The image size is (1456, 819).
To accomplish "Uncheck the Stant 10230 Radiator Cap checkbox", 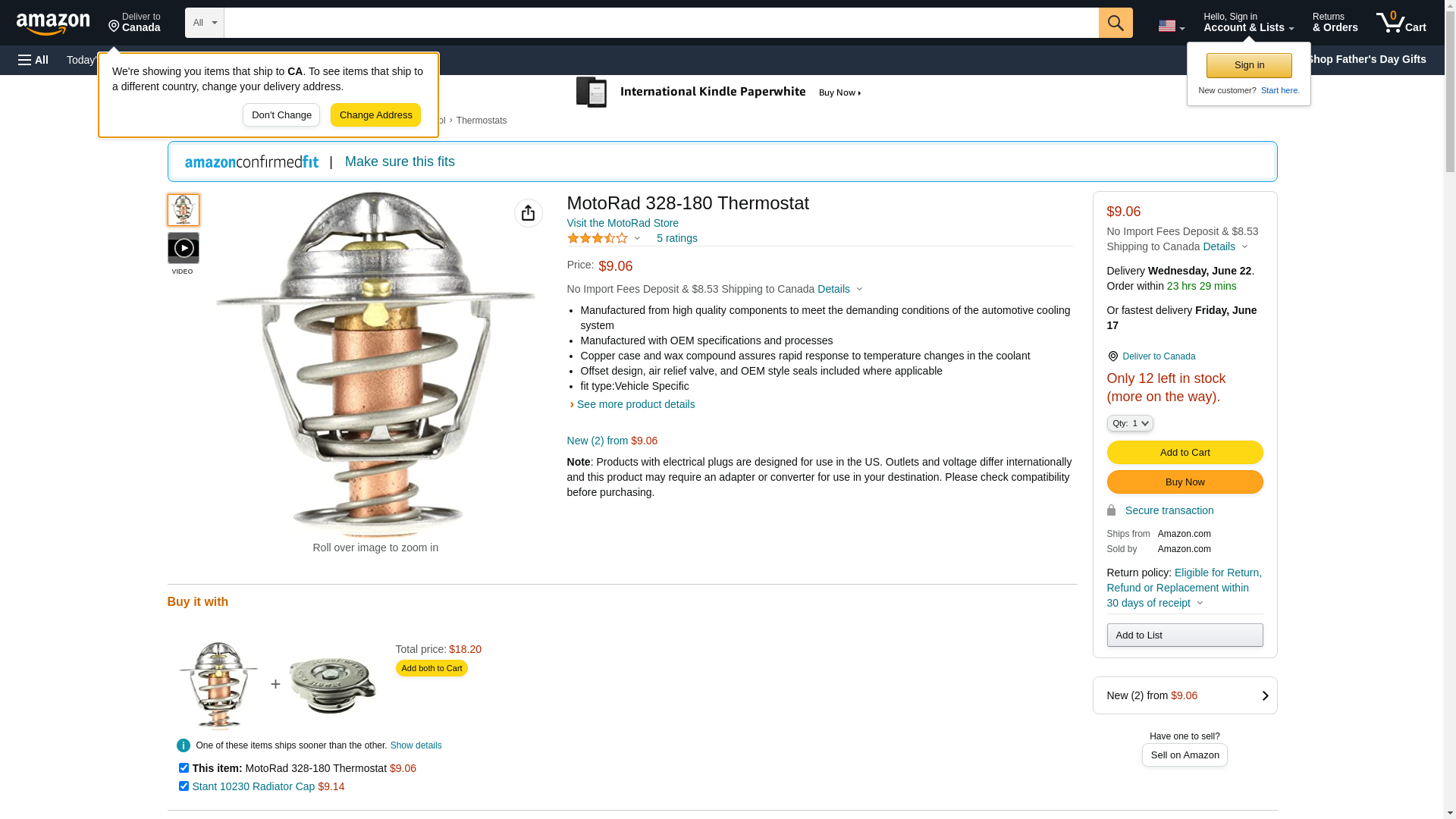I will [x=184, y=786].
